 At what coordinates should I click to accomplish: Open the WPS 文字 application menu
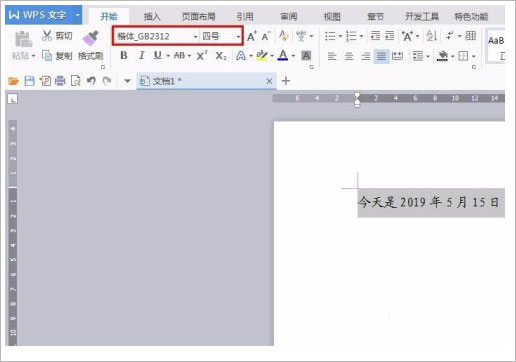[44, 15]
